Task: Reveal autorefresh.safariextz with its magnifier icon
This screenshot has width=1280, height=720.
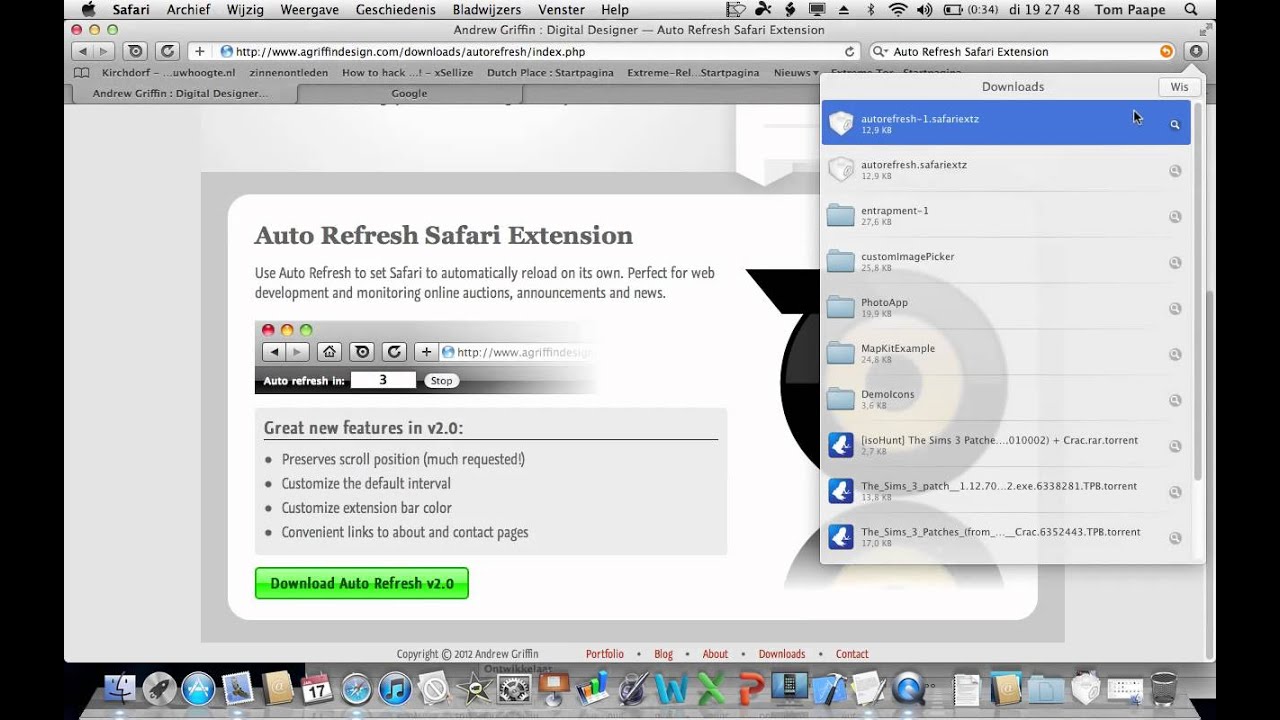Action: [1175, 171]
